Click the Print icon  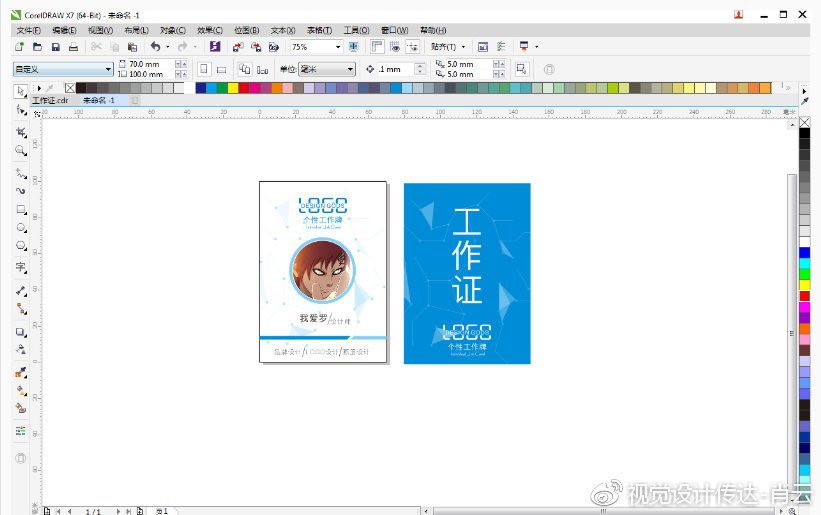[73, 47]
